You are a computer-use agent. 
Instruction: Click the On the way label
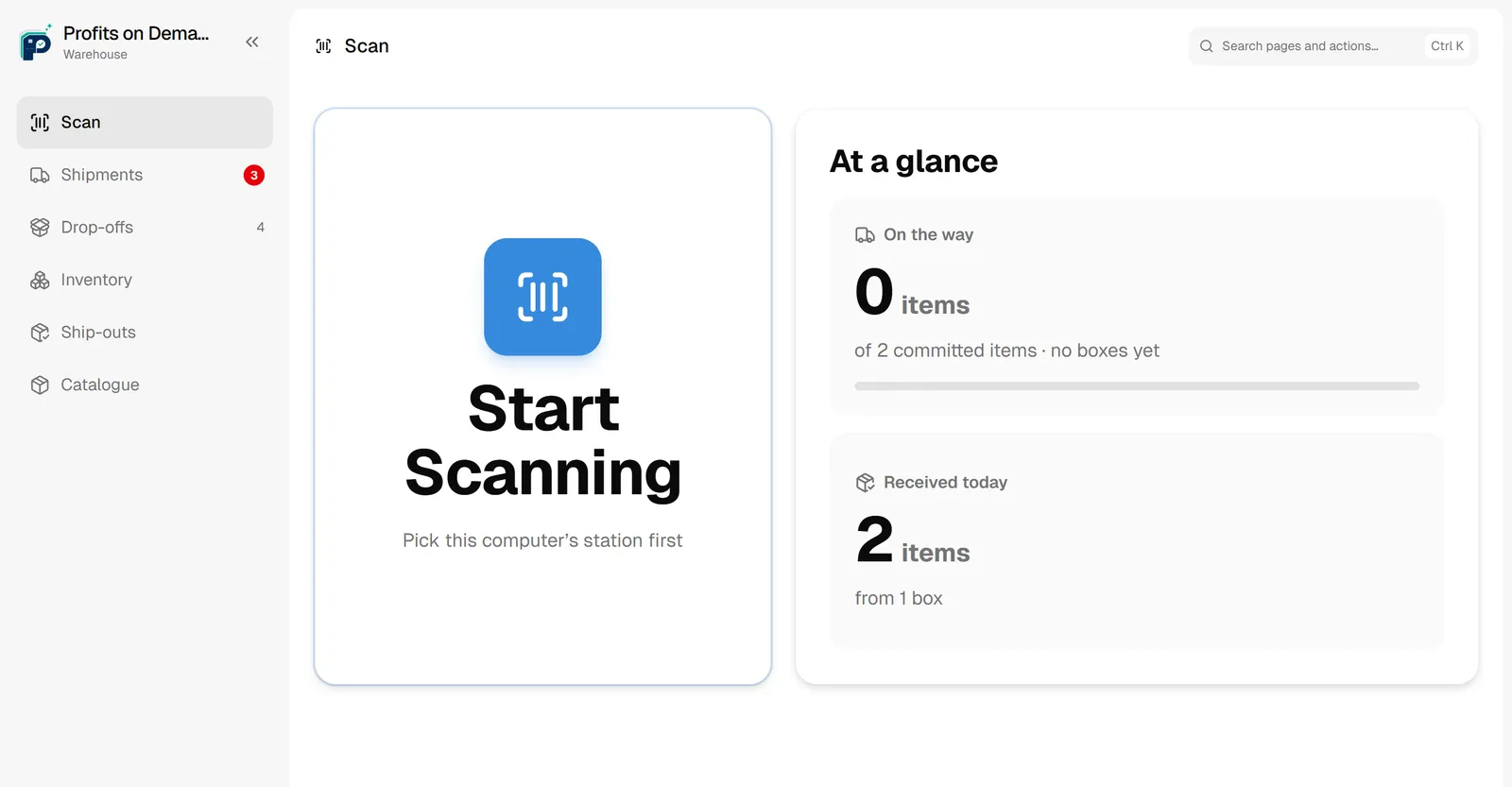[x=928, y=235]
